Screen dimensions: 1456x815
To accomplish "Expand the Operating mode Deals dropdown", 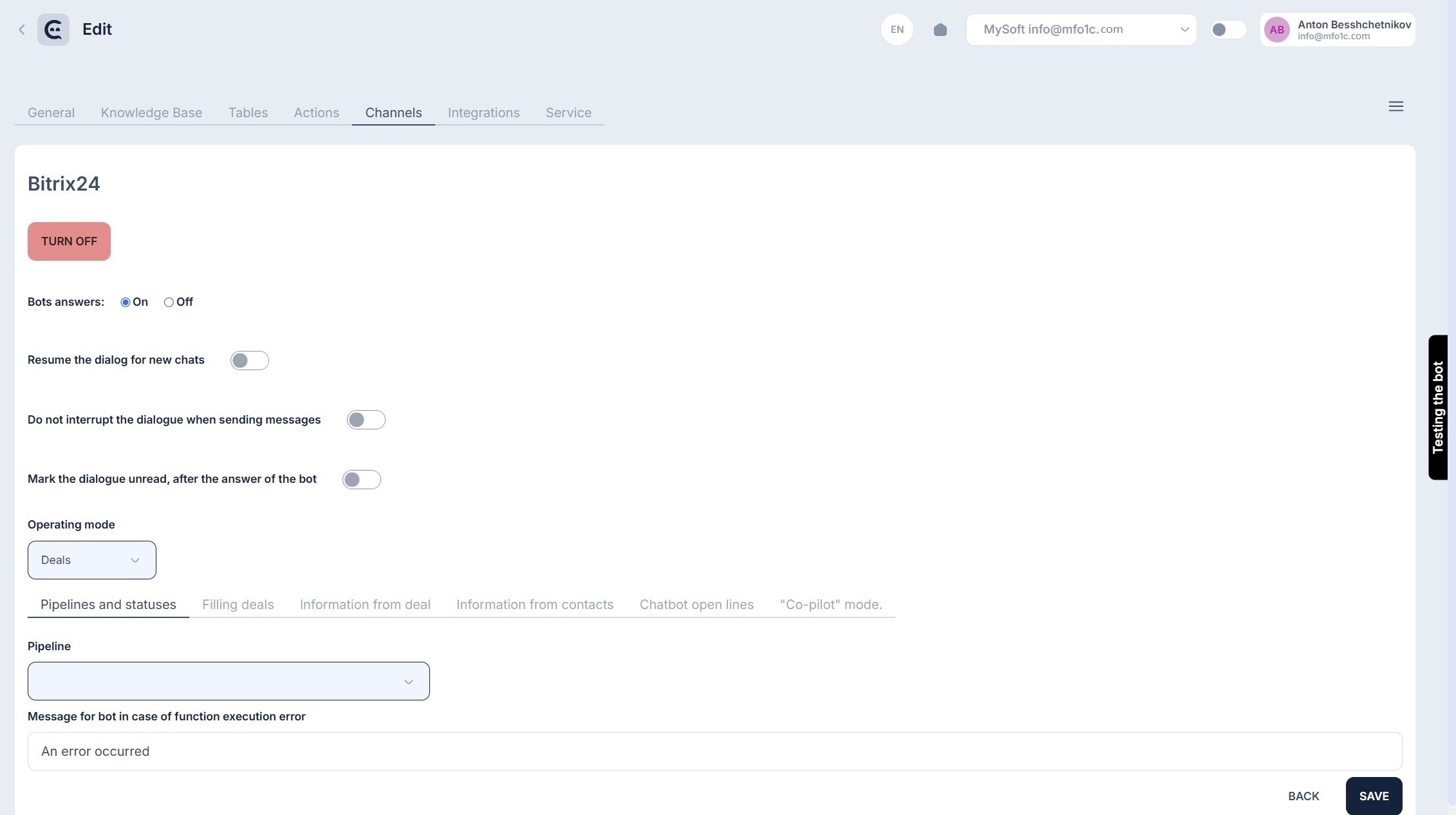I will coord(91,560).
